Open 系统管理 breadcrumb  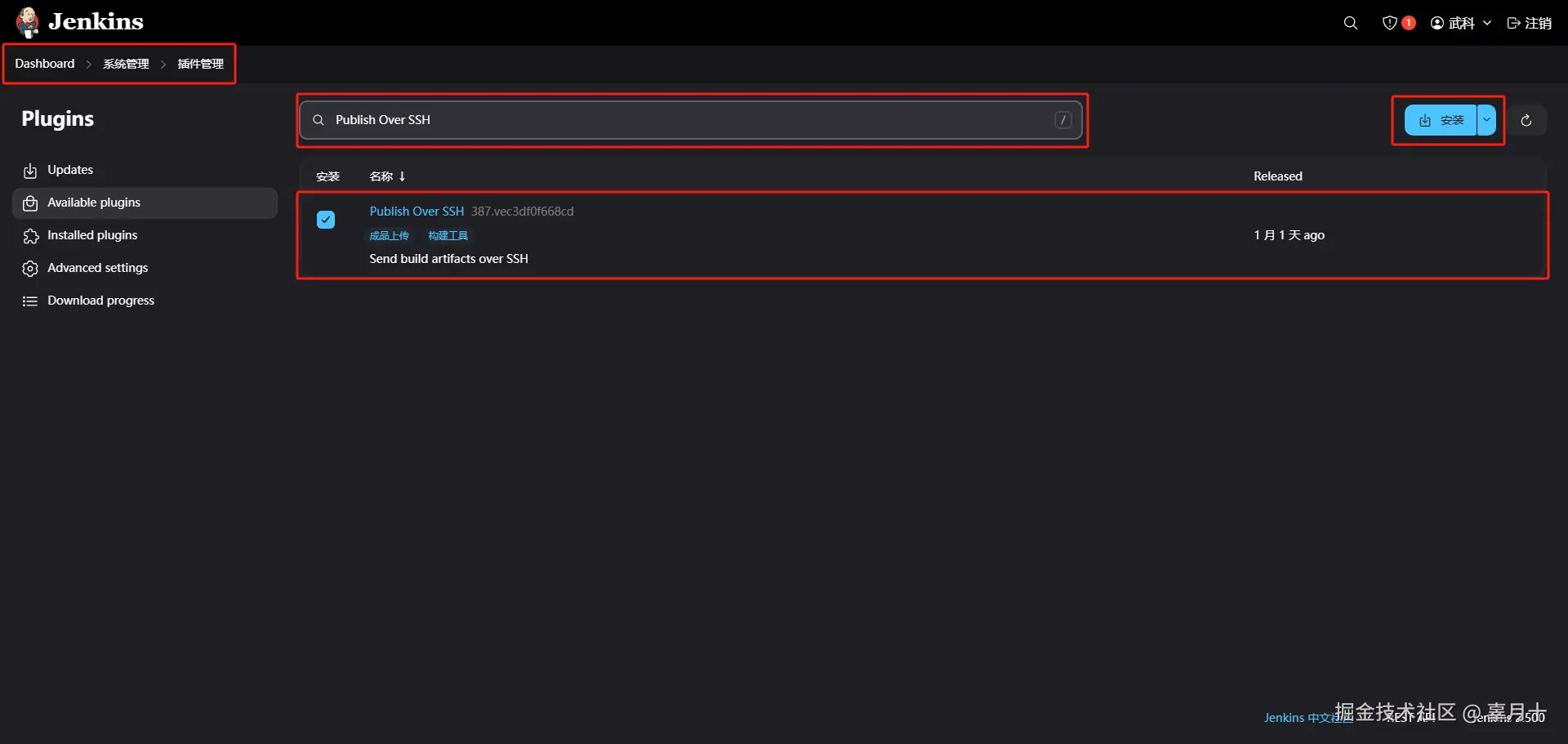126,64
